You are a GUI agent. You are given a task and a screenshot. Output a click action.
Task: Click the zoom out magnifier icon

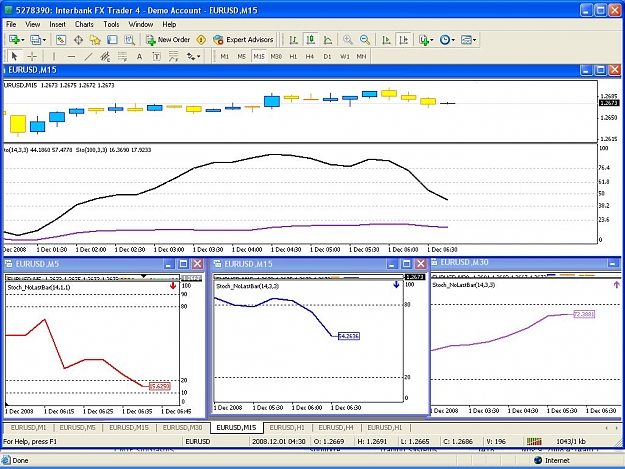coord(365,39)
